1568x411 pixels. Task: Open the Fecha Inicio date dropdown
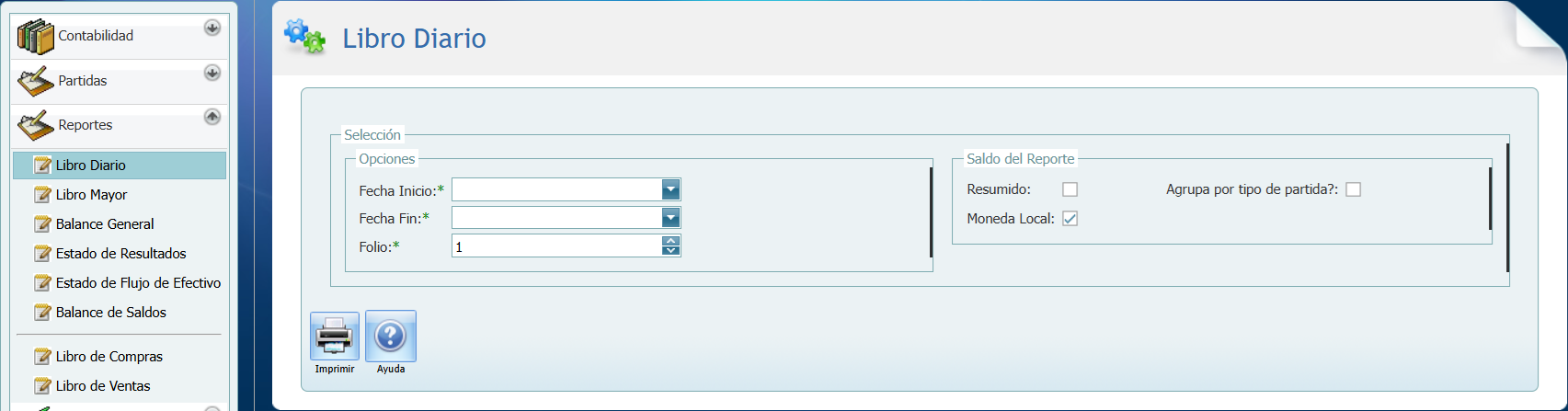point(670,189)
